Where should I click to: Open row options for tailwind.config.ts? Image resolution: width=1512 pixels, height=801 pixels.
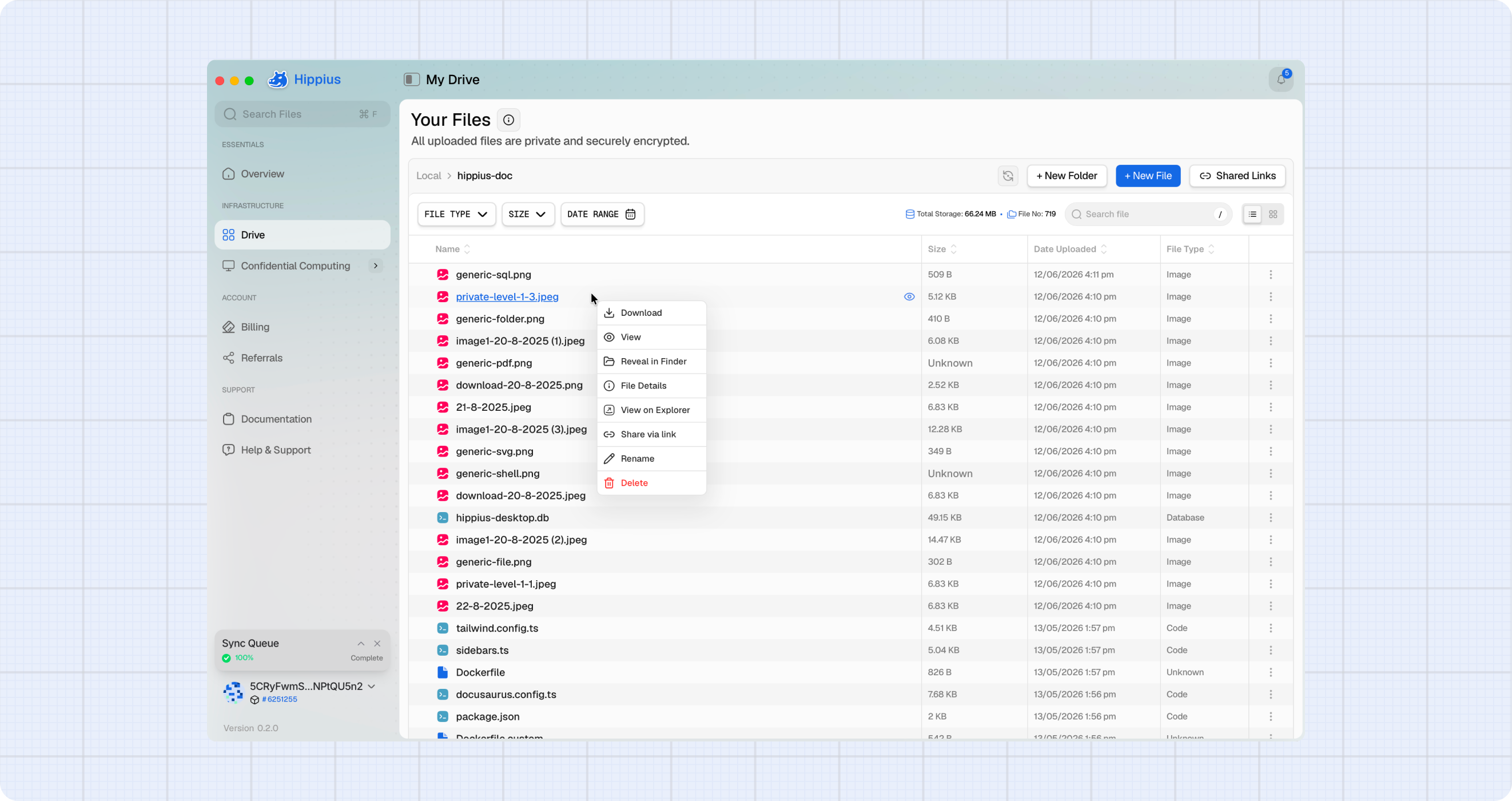(x=1271, y=628)
